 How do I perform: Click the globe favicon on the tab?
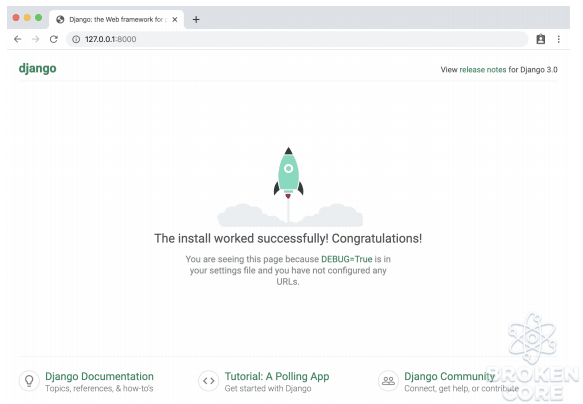click(x=60, y=19)
